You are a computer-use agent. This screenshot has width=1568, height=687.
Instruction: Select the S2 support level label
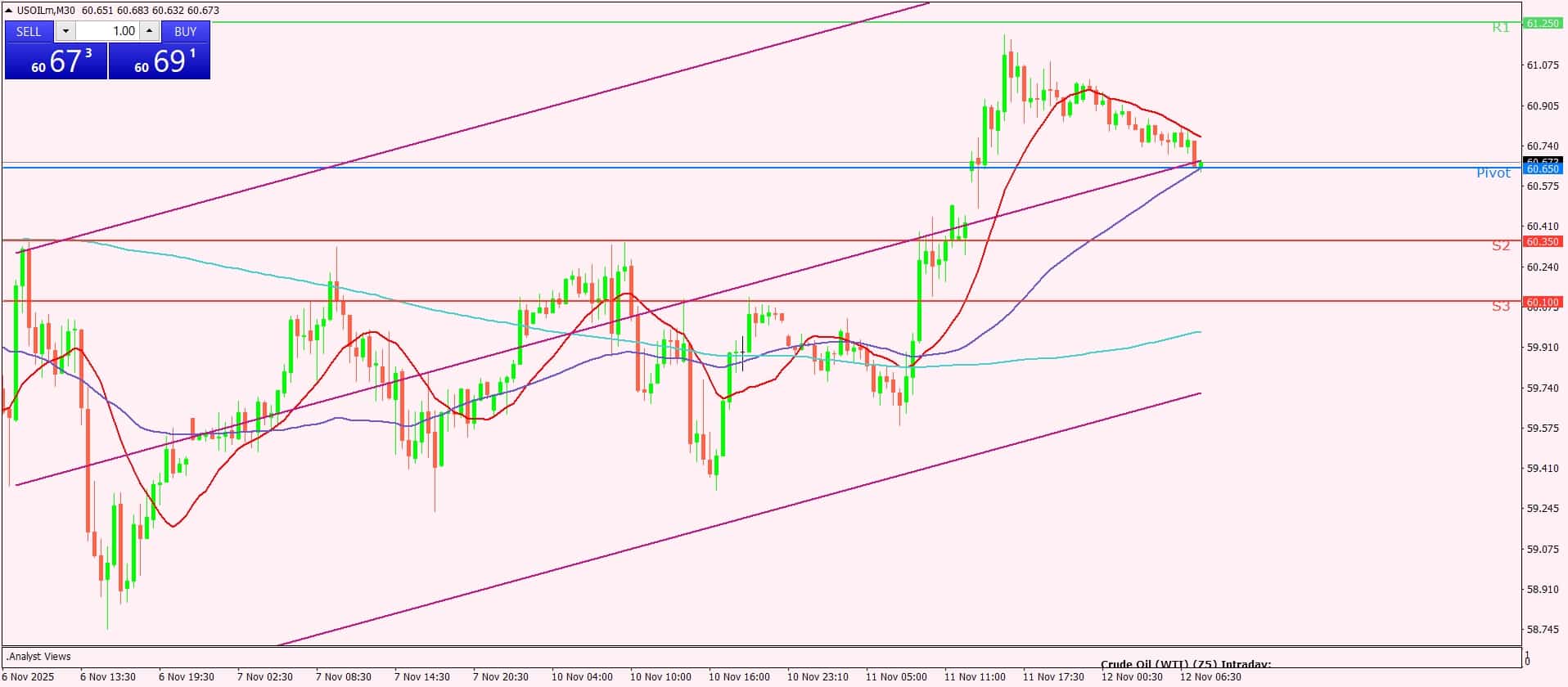pos(1500,245)
